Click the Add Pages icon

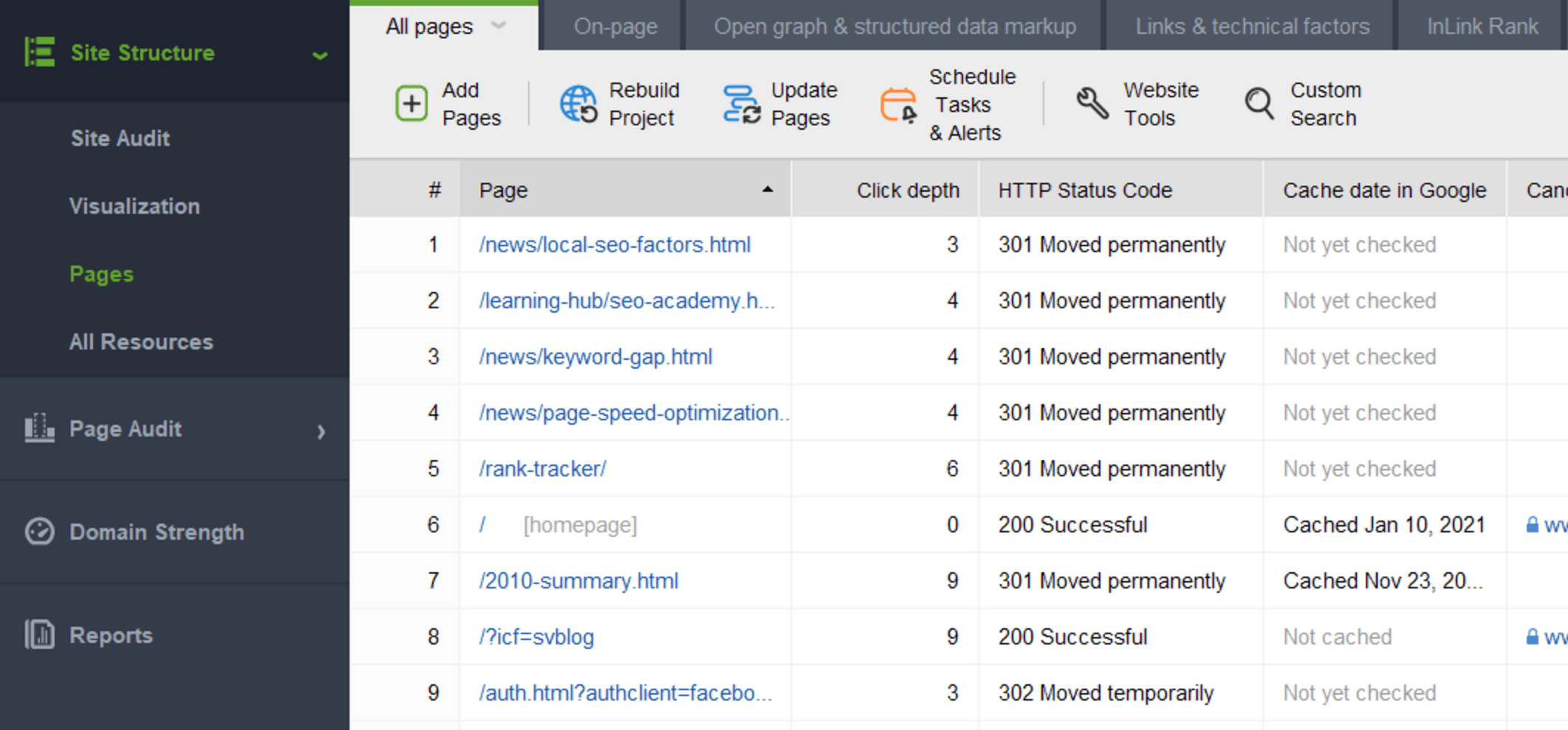(411, 103)
